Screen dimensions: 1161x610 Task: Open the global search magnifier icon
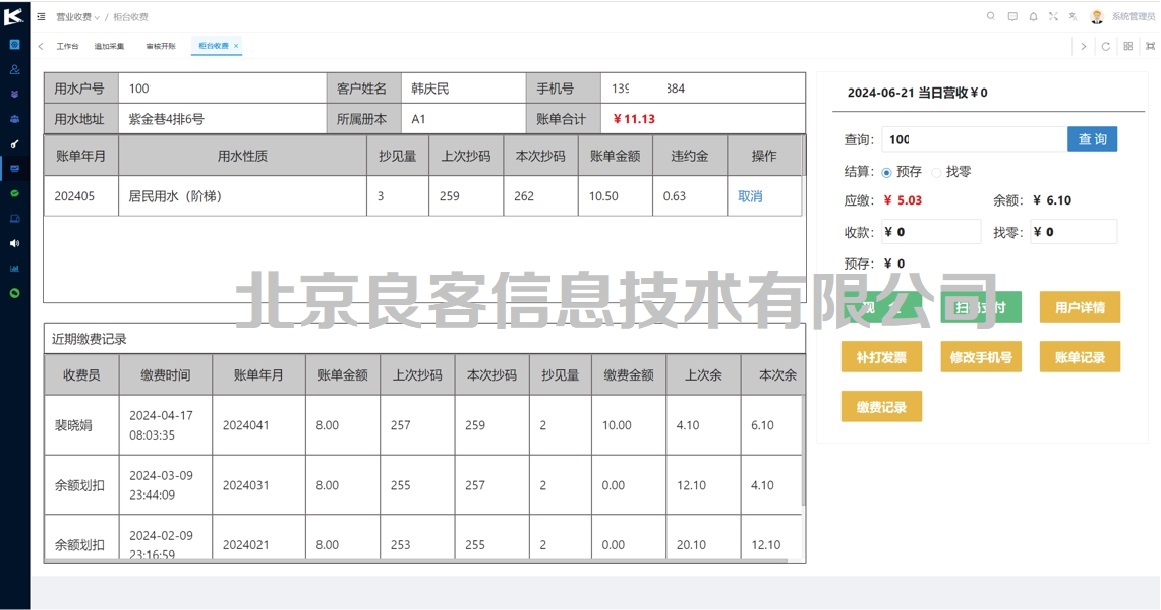pyautogui.click(x=991, y=16)
